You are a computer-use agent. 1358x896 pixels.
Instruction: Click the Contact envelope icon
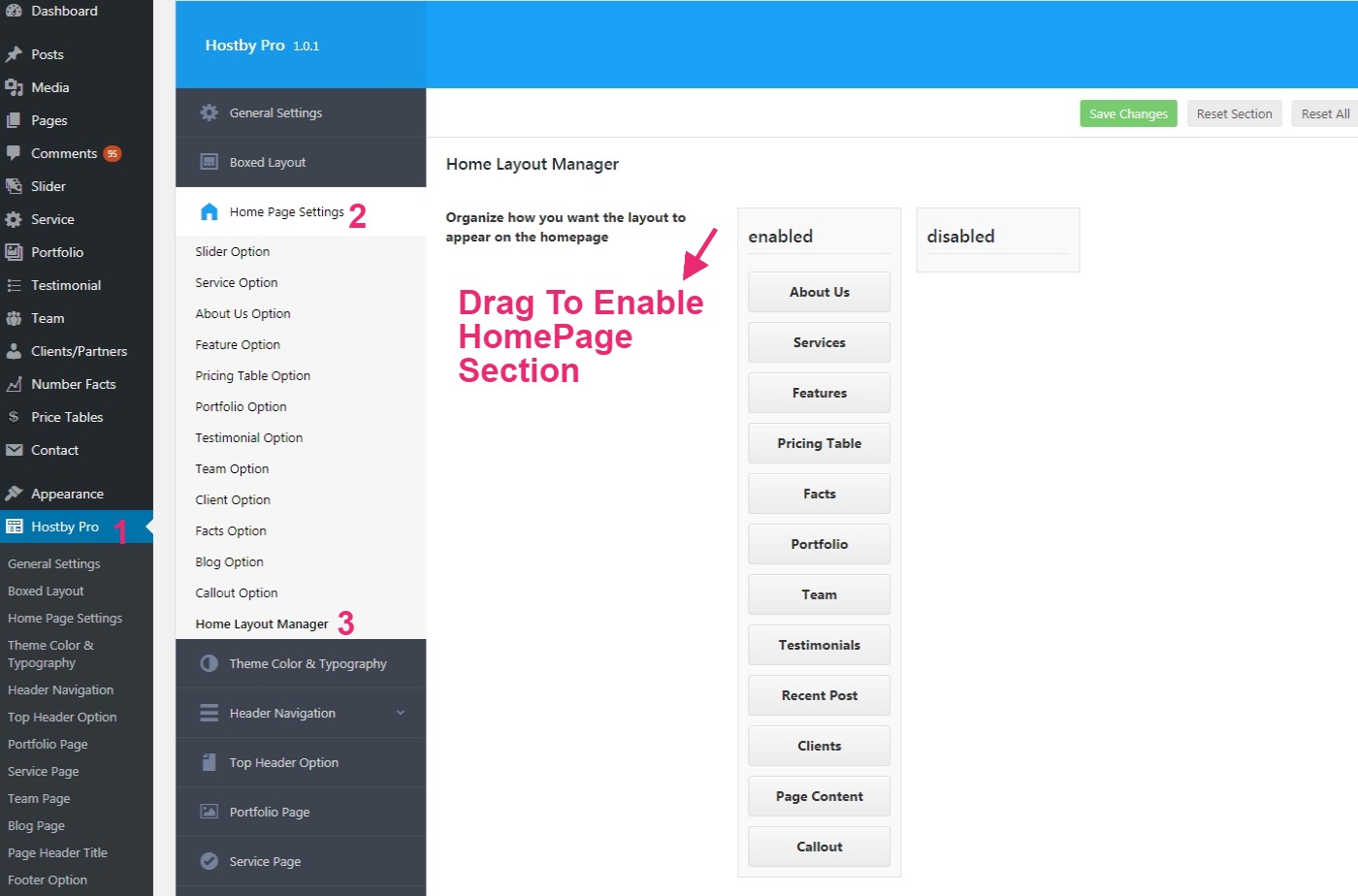point(14,450)
